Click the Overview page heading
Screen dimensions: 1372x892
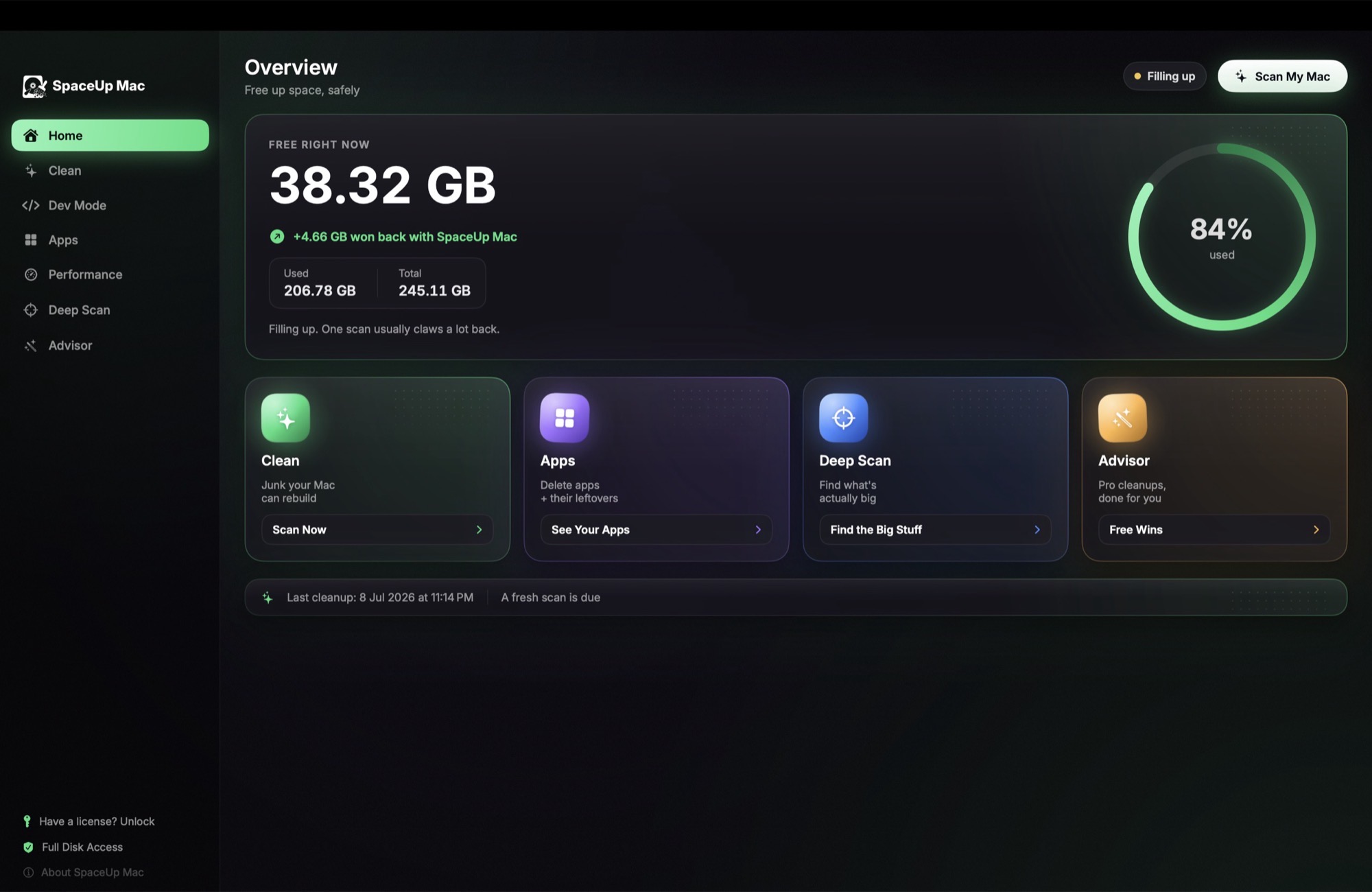(291, 67)
